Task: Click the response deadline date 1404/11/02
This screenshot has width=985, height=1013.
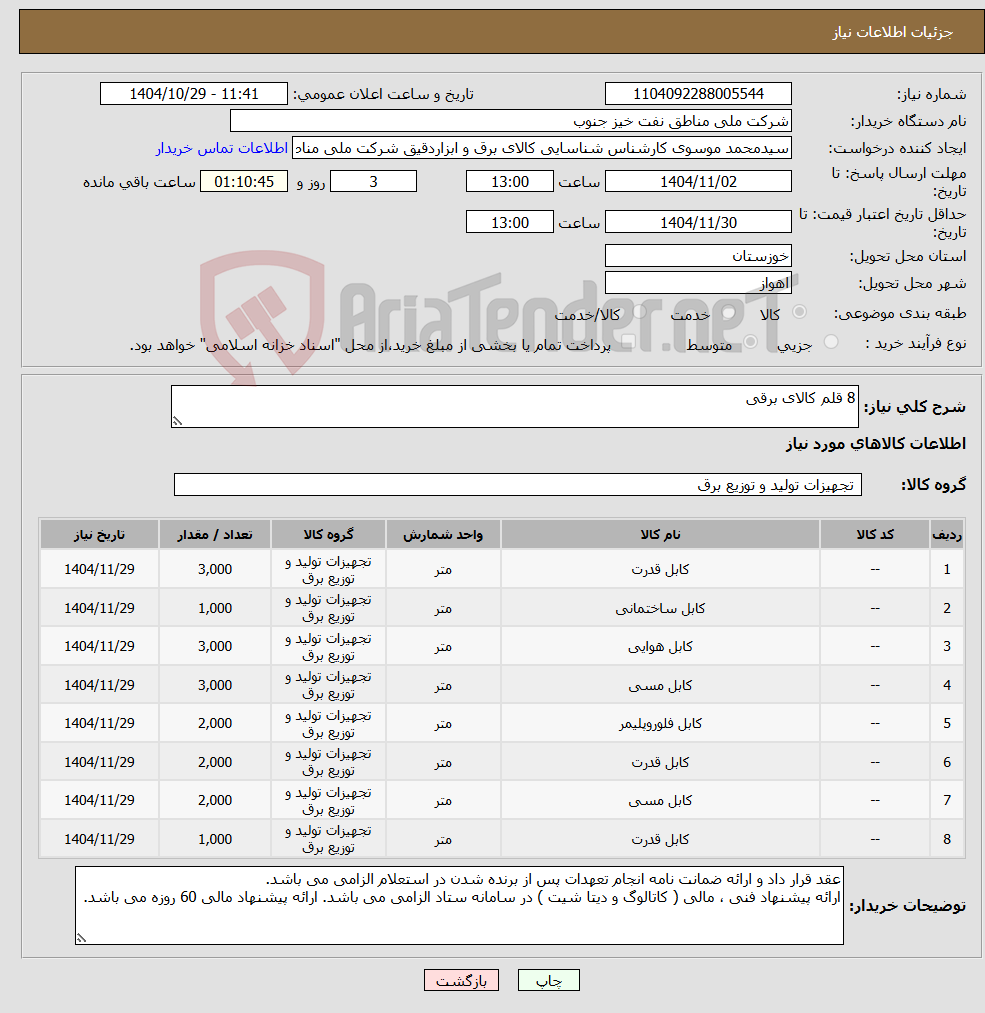Action: tap(698, 182)
